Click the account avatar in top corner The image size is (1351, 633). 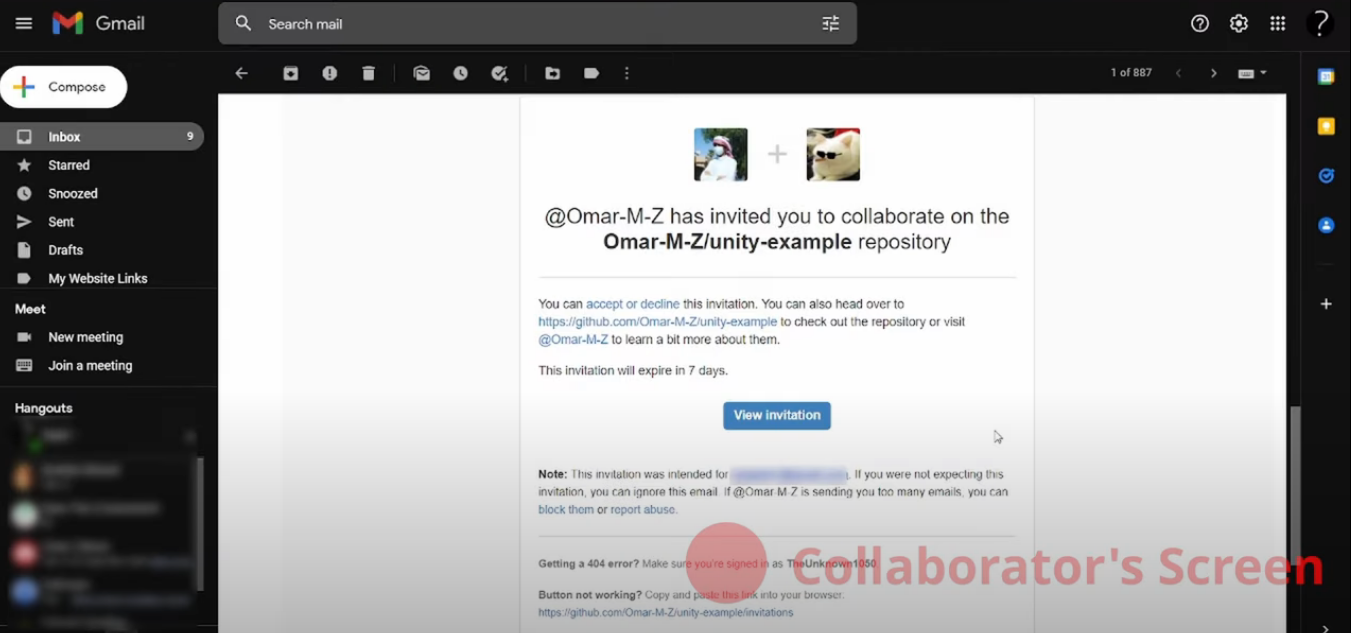tap(1320, 23)
